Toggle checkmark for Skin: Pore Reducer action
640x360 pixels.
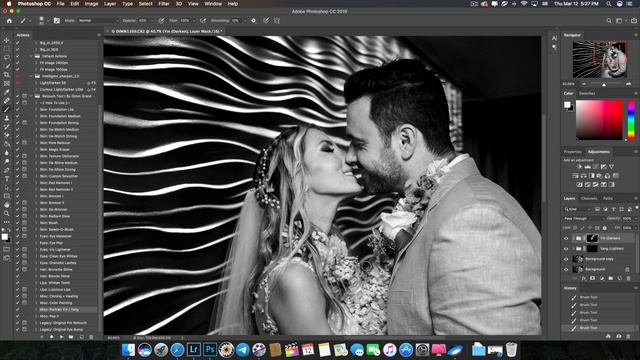click(x=18, y=142)
